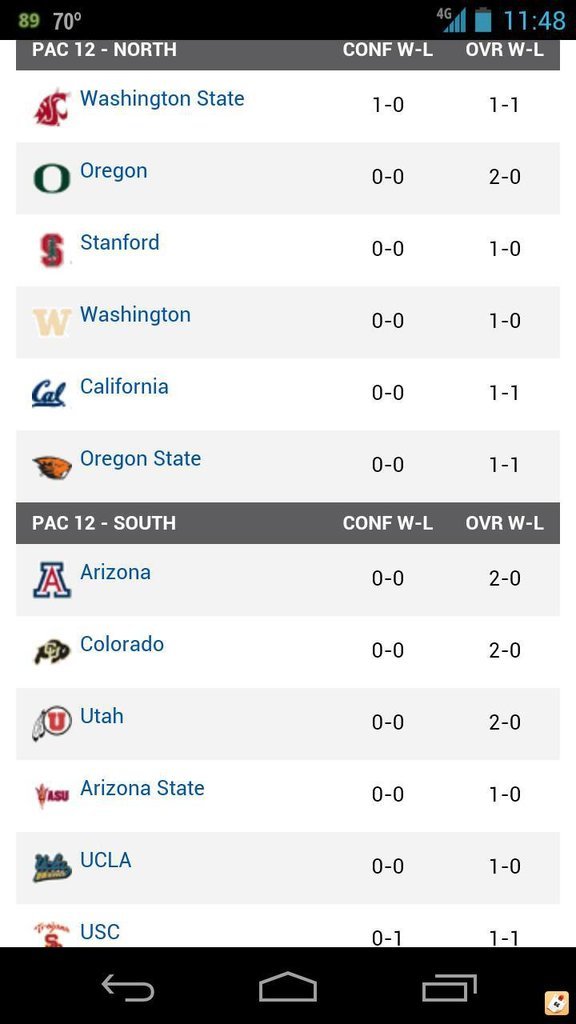Tap the Arizona A logo
This screenshot has height=1024, width=576.
click(x=52, y=581)
